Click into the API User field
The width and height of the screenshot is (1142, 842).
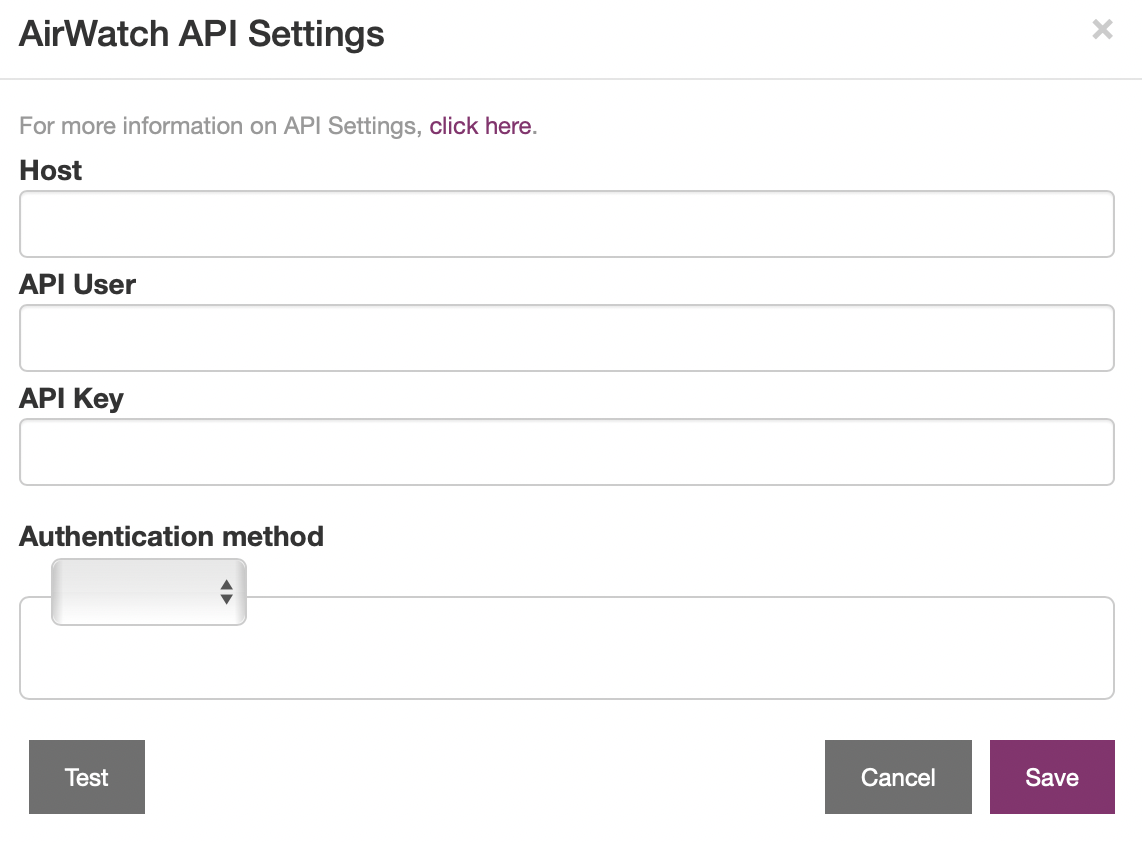coord(567,338)
